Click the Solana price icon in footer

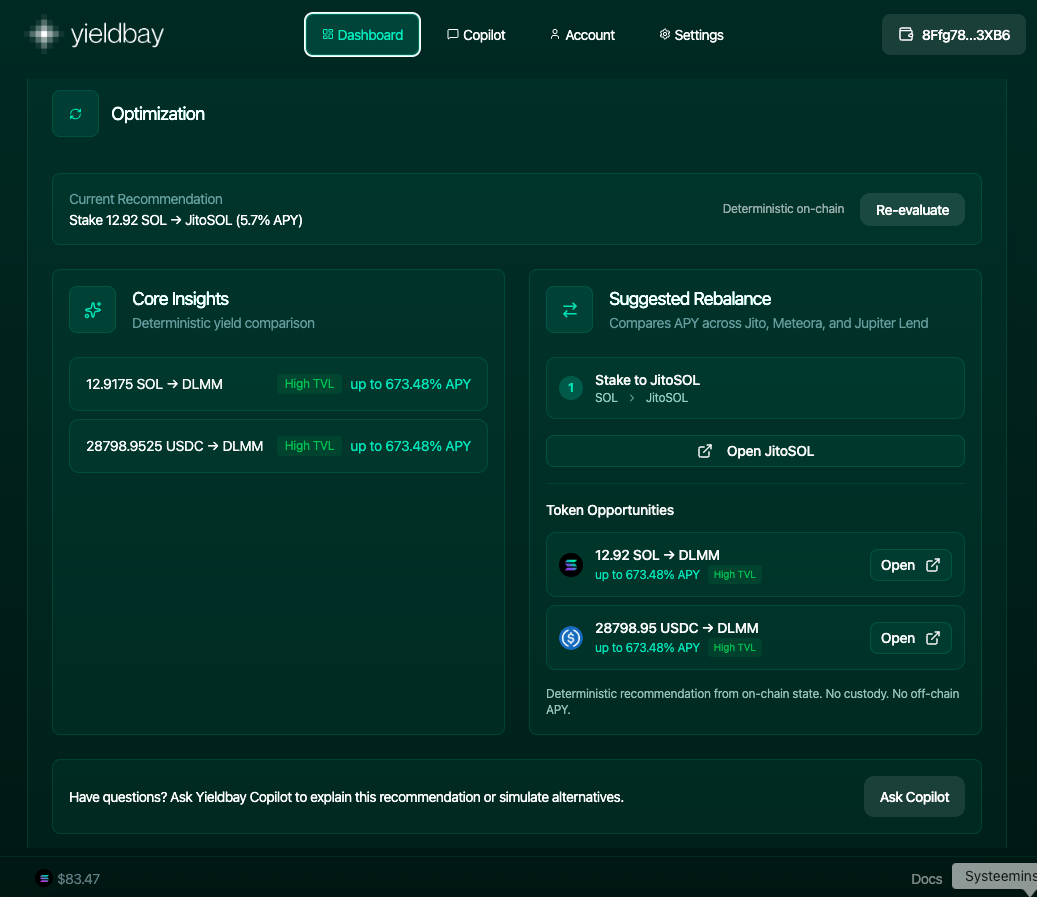pos(43,879)
